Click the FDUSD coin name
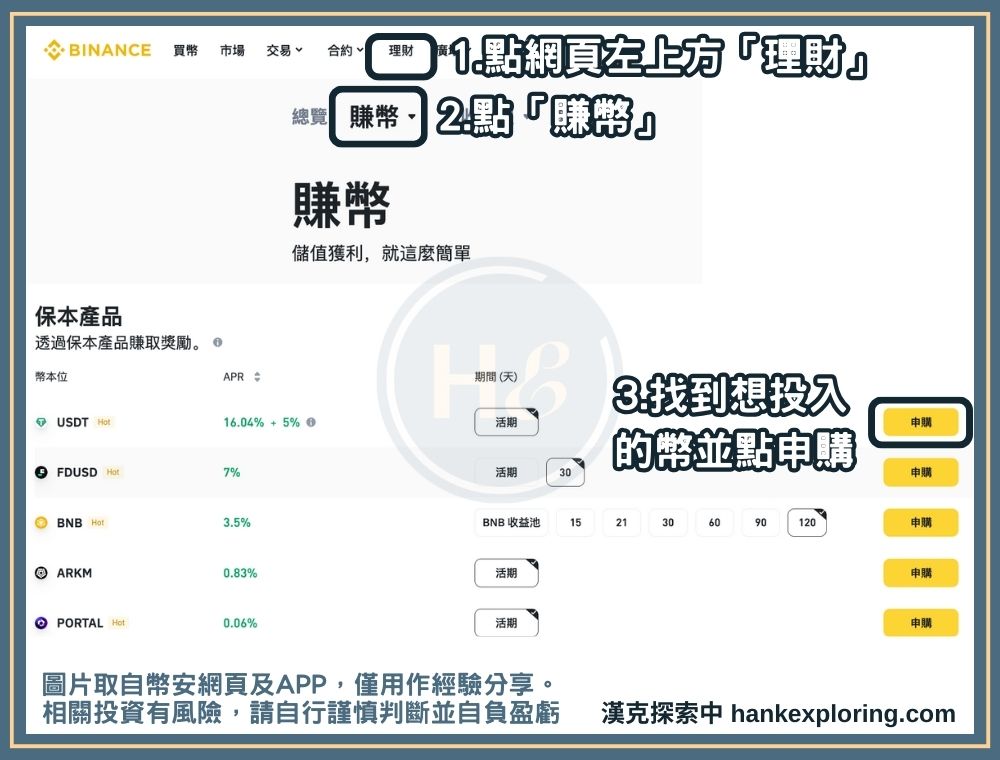The height and width of the screenshot is (760, 1000). 77,472
